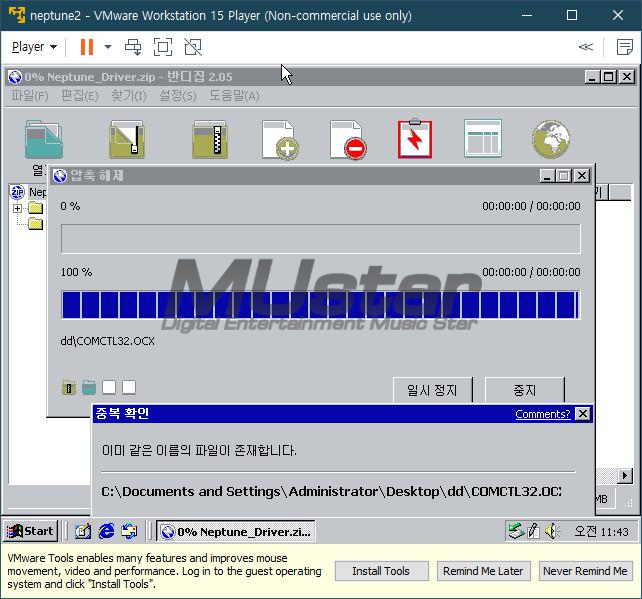Click the Install Tools button
Viewport: 642px width, 599px height.
tap(381, 571)
